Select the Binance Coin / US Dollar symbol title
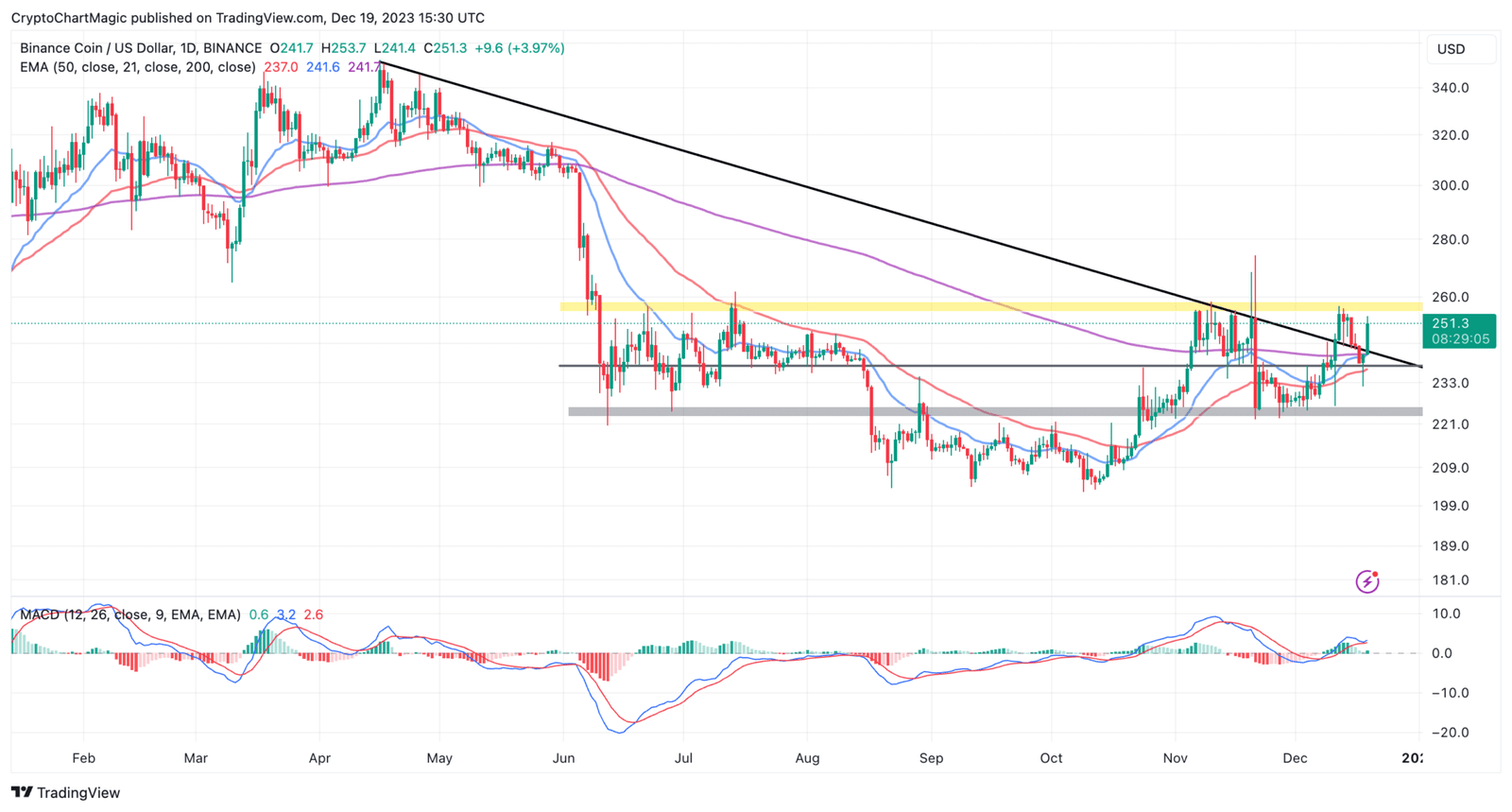Viewport: 1512px width, 812px height. pyautogui.click(x=141, y=48)
